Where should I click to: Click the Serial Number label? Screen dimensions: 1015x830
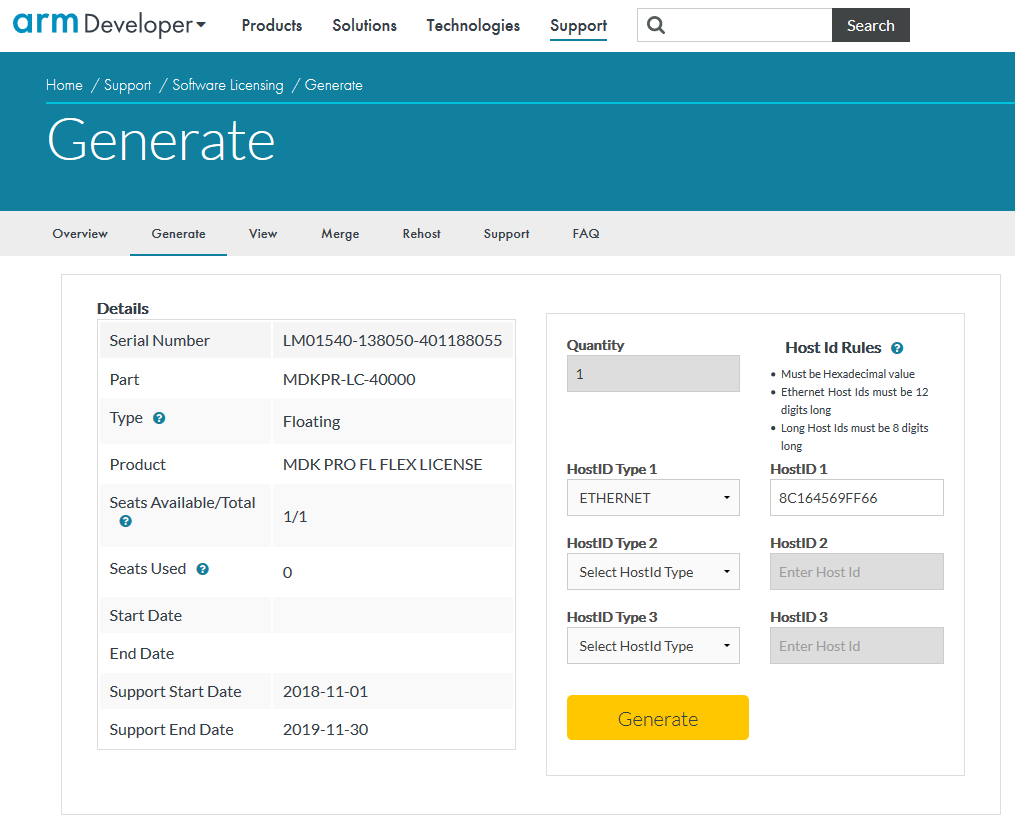159,341
